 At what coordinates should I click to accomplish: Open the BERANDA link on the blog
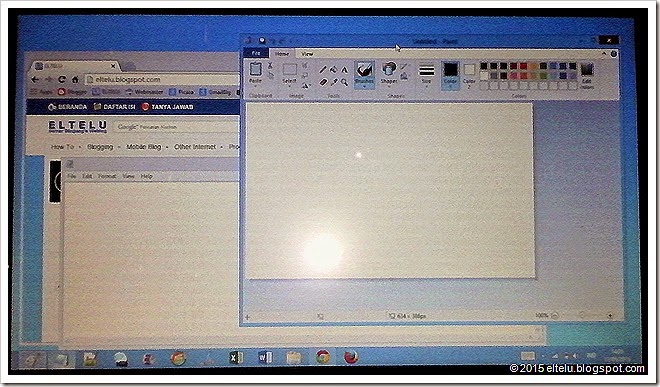(x=67, y=107)
